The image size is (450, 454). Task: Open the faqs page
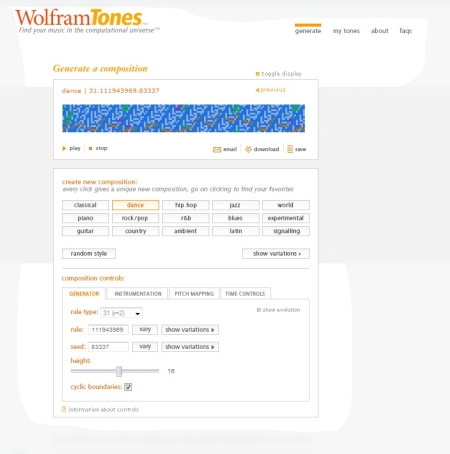[x=406, y=31]
